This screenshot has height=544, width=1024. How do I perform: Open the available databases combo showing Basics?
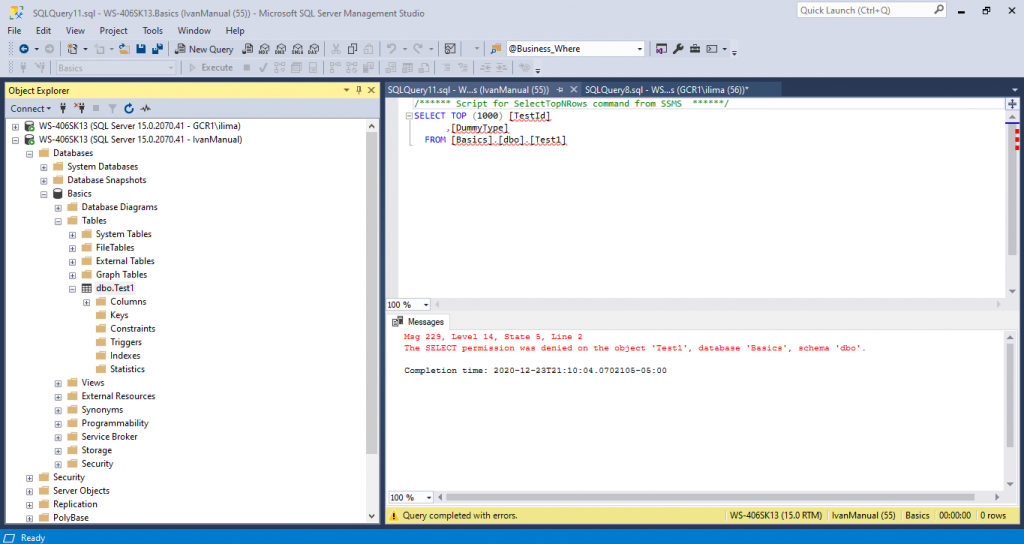click(116, 68)
